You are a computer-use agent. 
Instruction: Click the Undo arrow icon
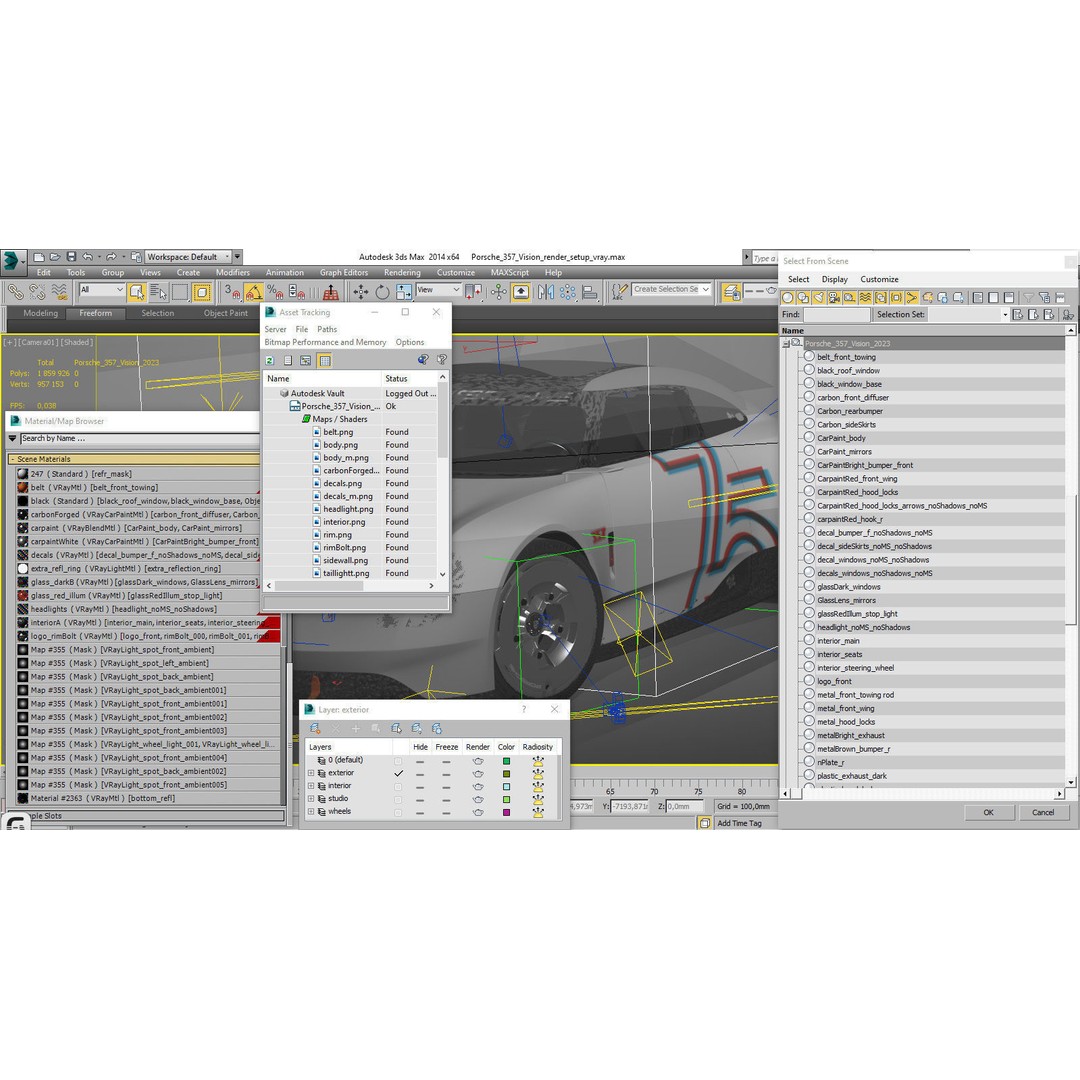[x=87, y=257]
